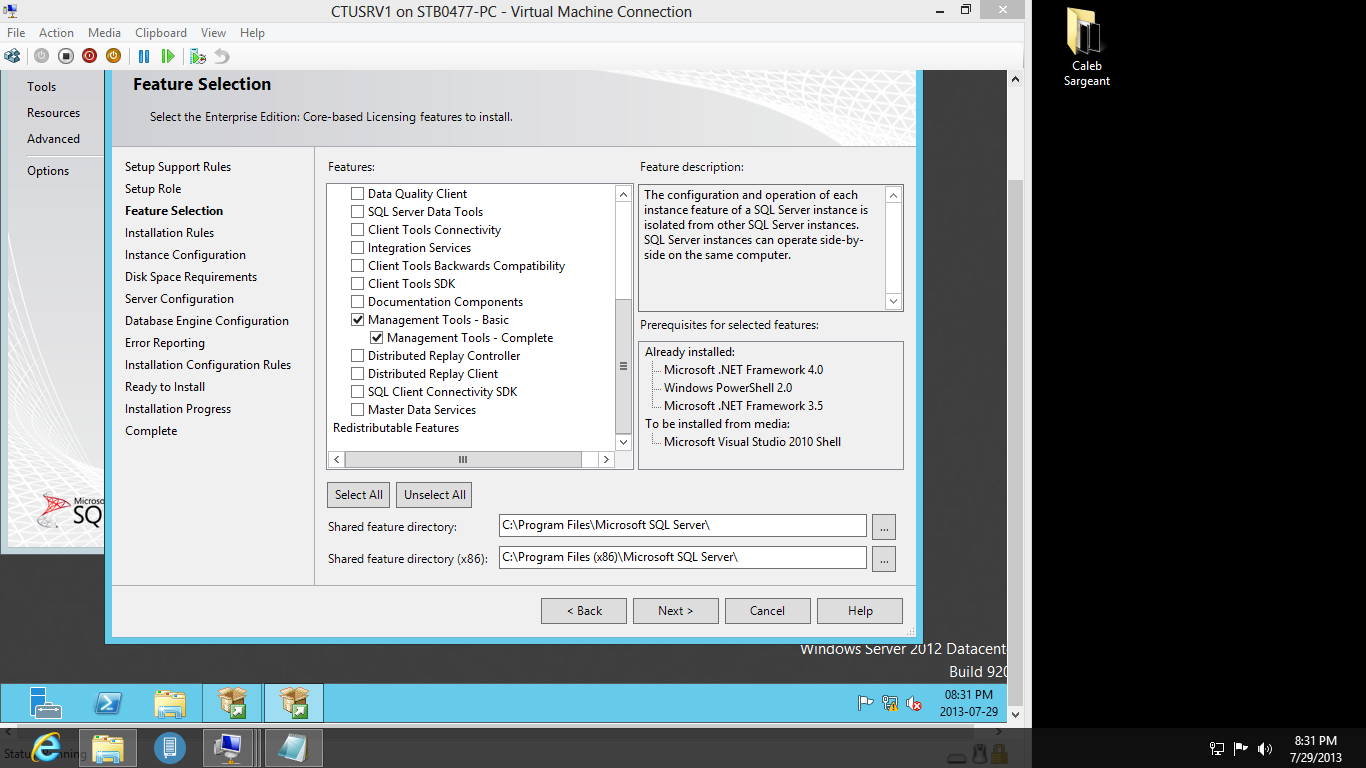
Task: Click the host network tray icon
Action: tap(1217, 748)
